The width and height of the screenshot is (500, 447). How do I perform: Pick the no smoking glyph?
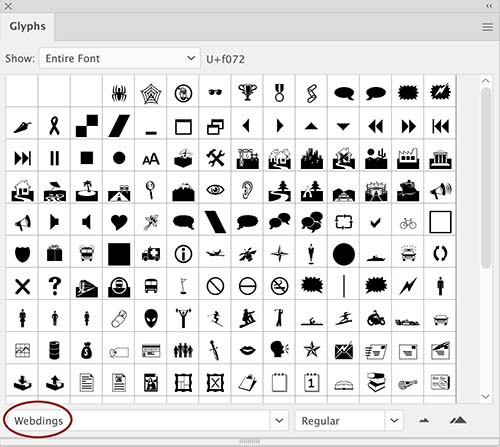click(279, 286)
